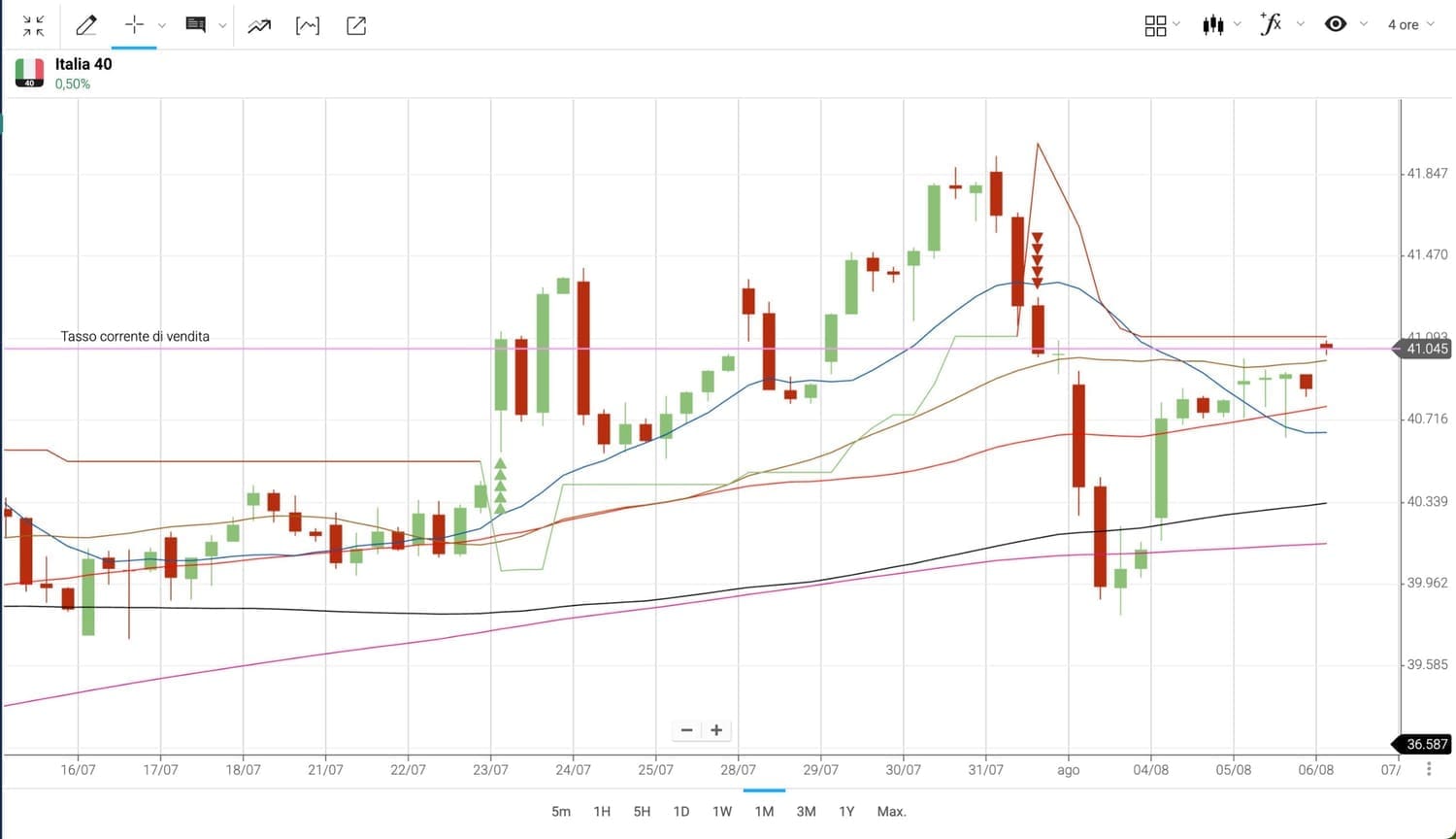
Task: Activate the crosshair cursor tool
Action: pos(134,26)
